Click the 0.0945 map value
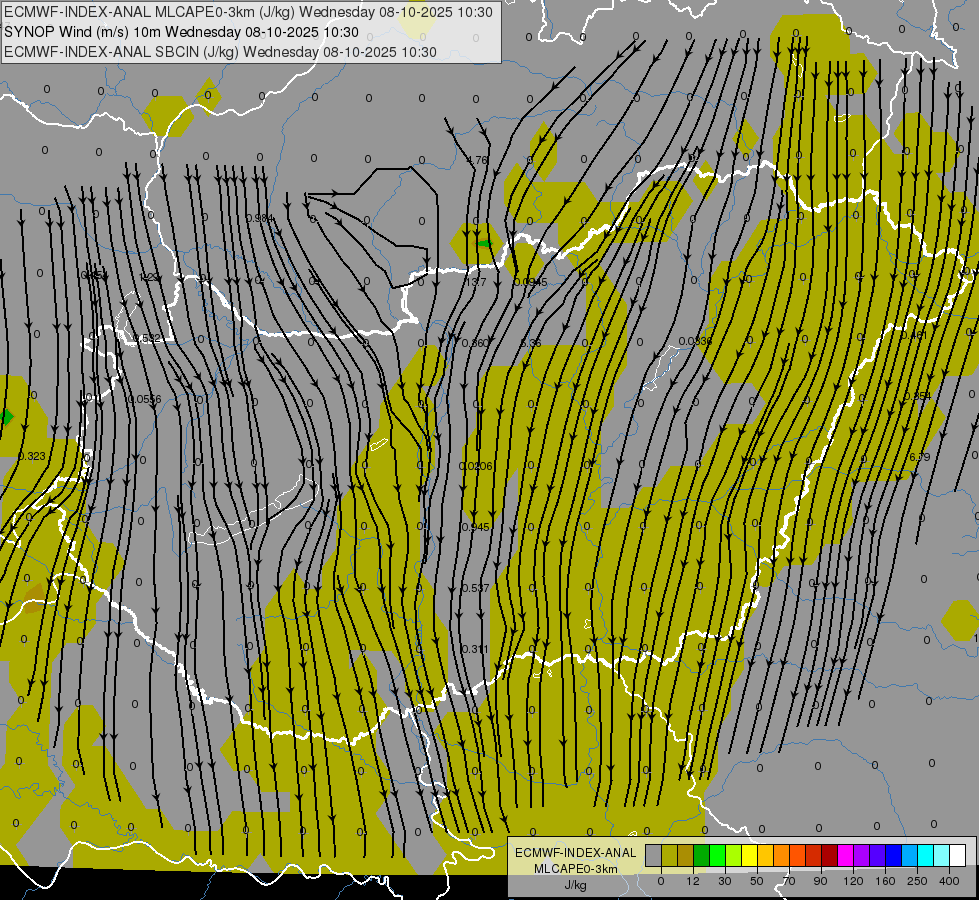979x900 pixels. 530,282
